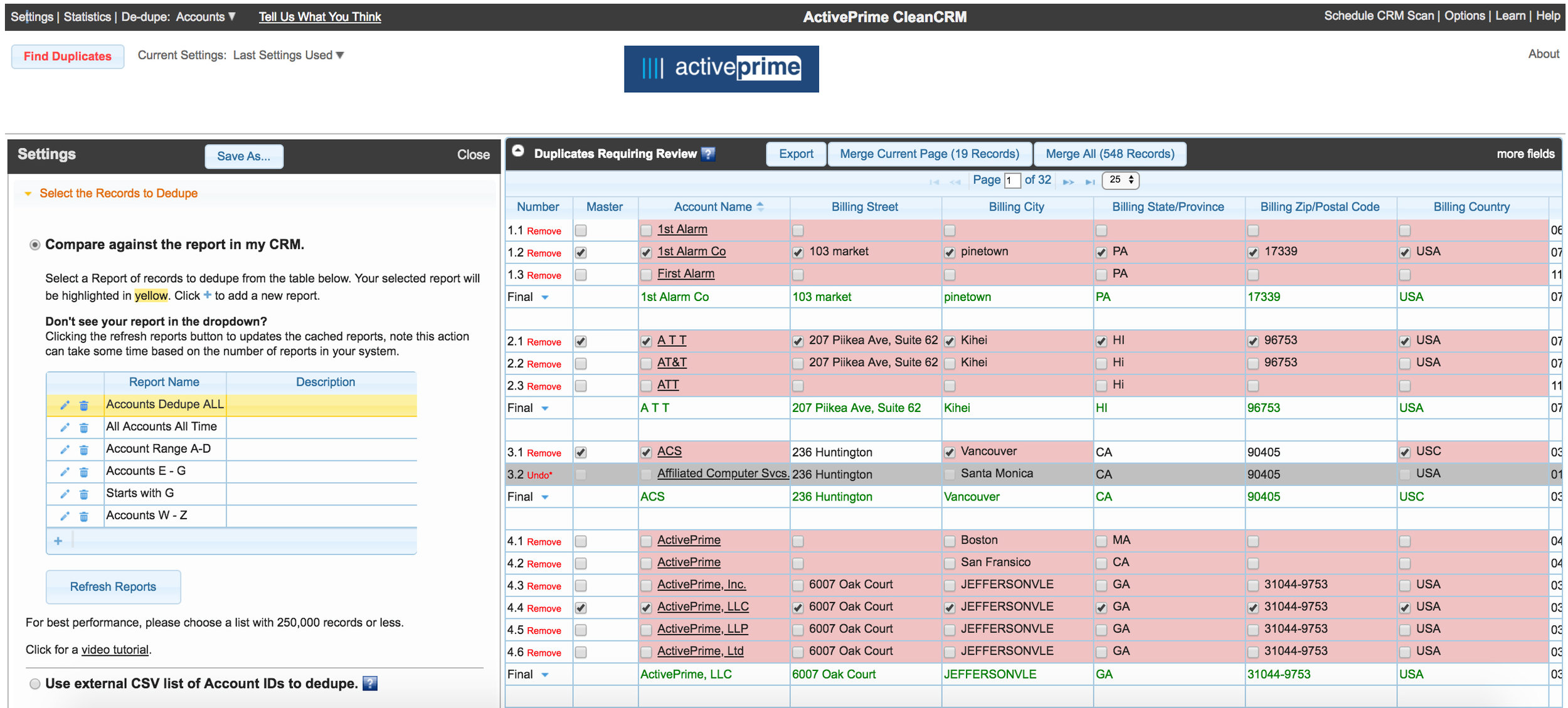
Task: Open the De-dupe Accounts dropdown
Action: 205,17
